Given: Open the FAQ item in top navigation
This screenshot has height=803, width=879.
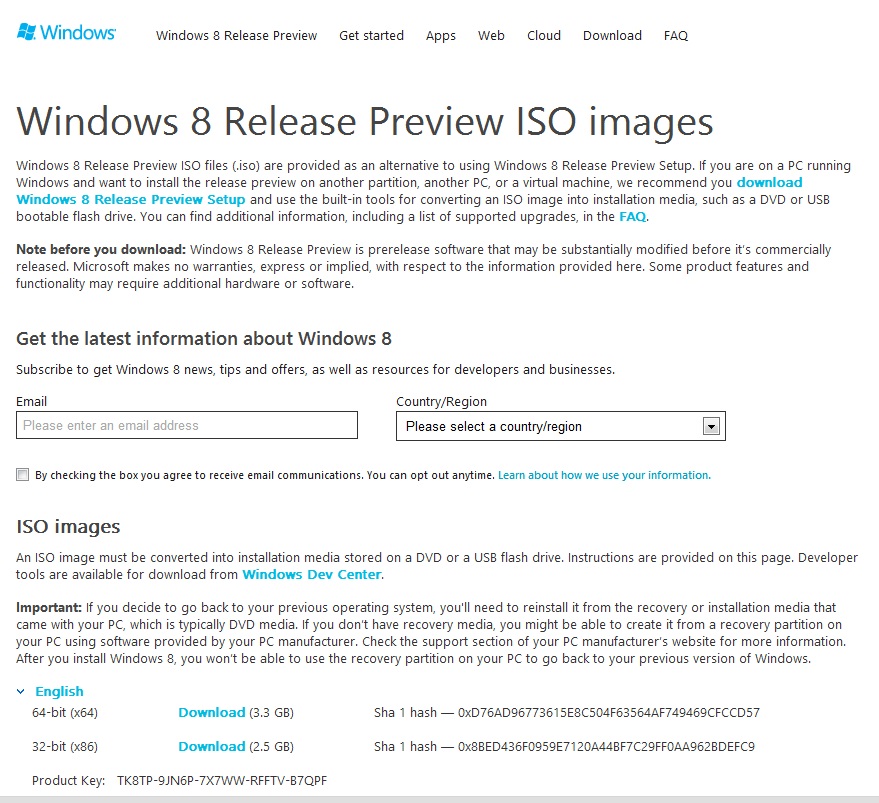Looking at the screenshot, I should (x=676, y=35).
